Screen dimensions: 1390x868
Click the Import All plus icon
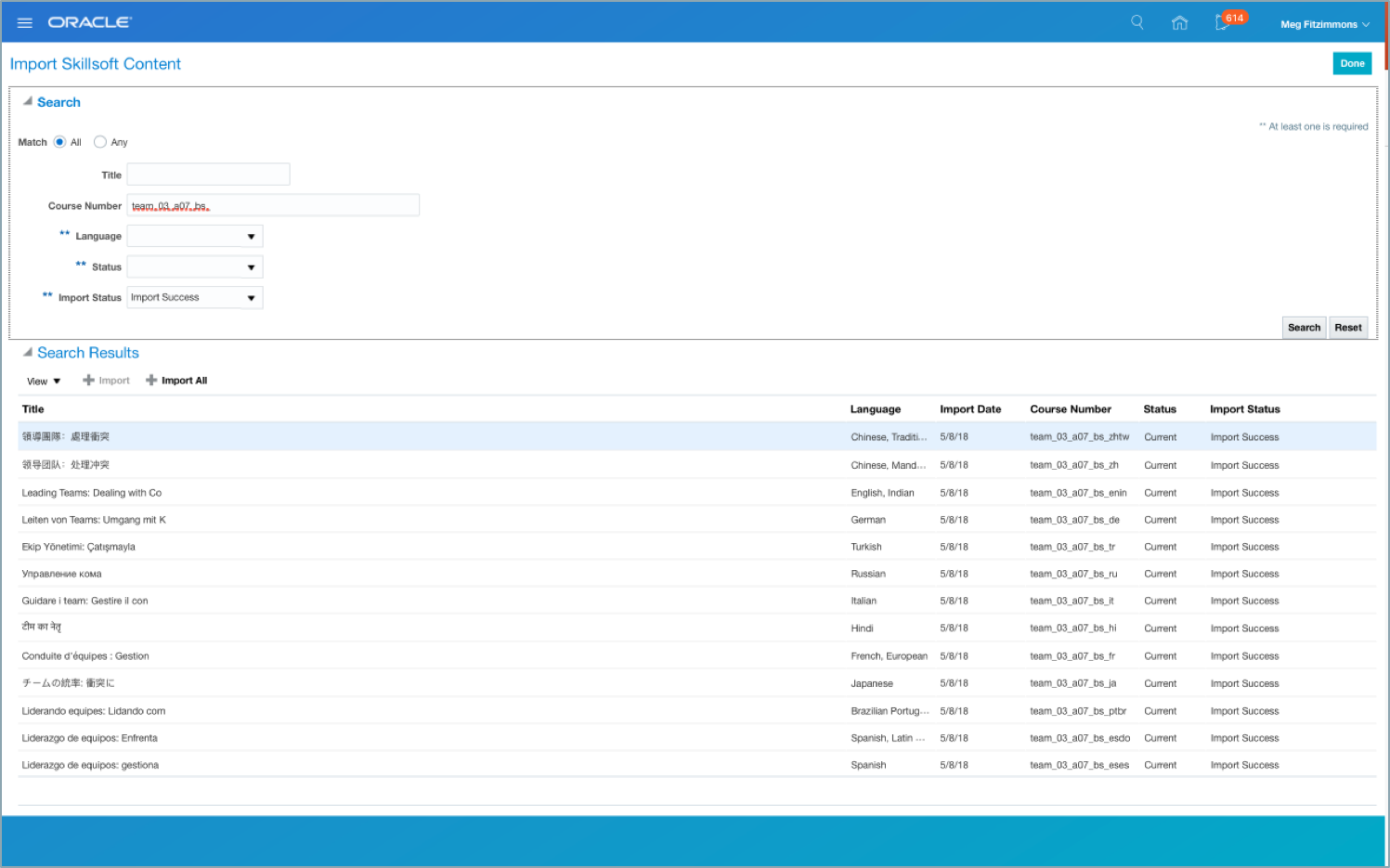pyautogui.click(x=150, y=380)
